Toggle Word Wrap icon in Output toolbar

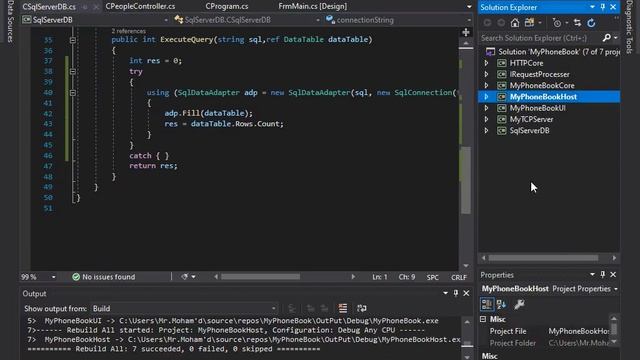(361, 308)
